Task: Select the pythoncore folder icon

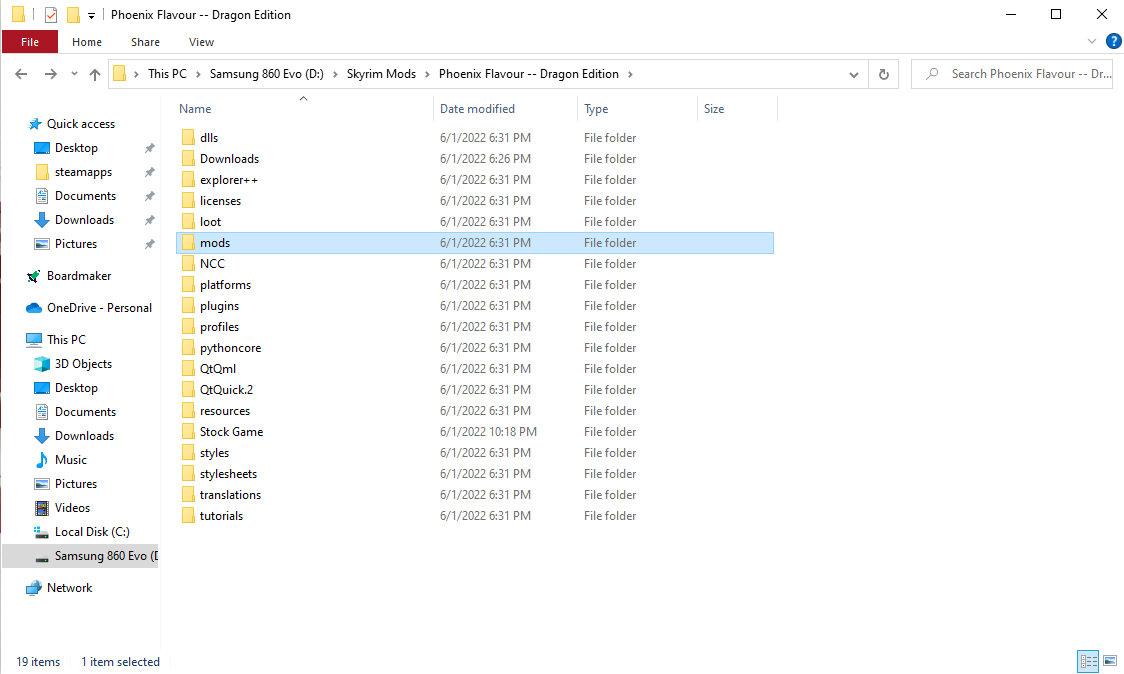Action: click(x=188, y=348)
